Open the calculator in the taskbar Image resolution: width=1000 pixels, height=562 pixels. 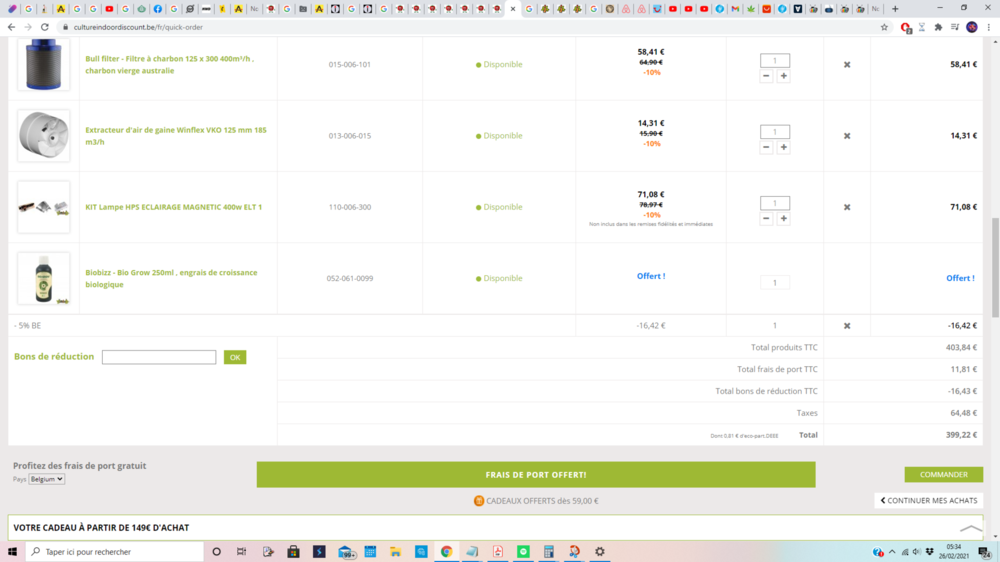pyautogui.click(x=548, y=552)
